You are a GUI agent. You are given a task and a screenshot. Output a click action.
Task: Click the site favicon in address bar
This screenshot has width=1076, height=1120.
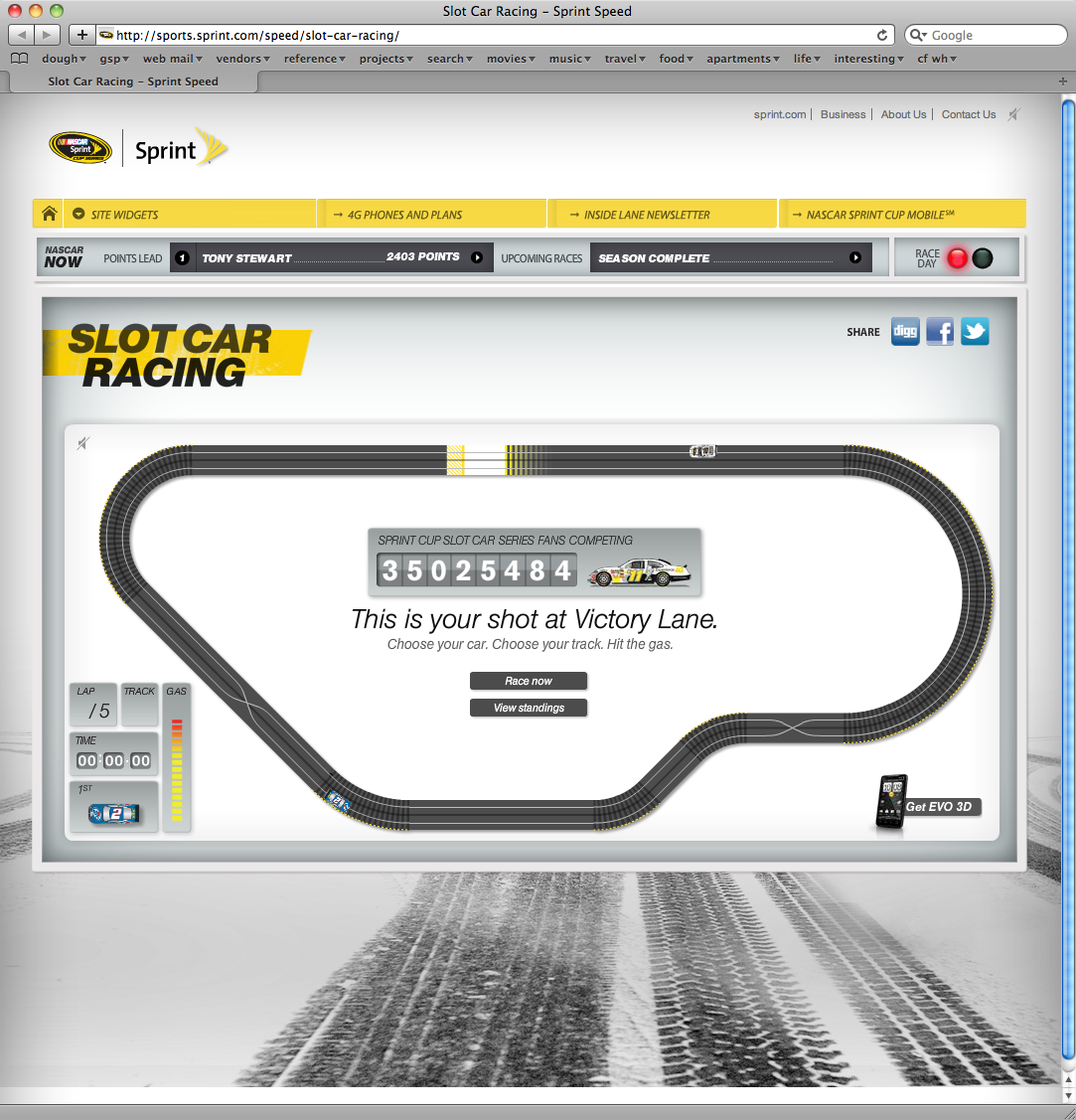105,35
